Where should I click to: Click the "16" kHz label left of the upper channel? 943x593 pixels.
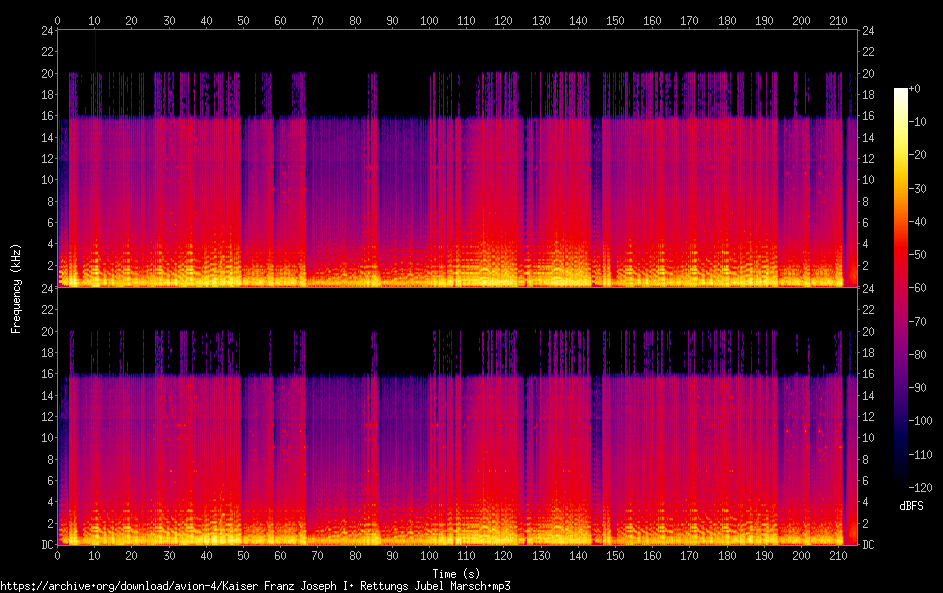[x=48, y=115]
